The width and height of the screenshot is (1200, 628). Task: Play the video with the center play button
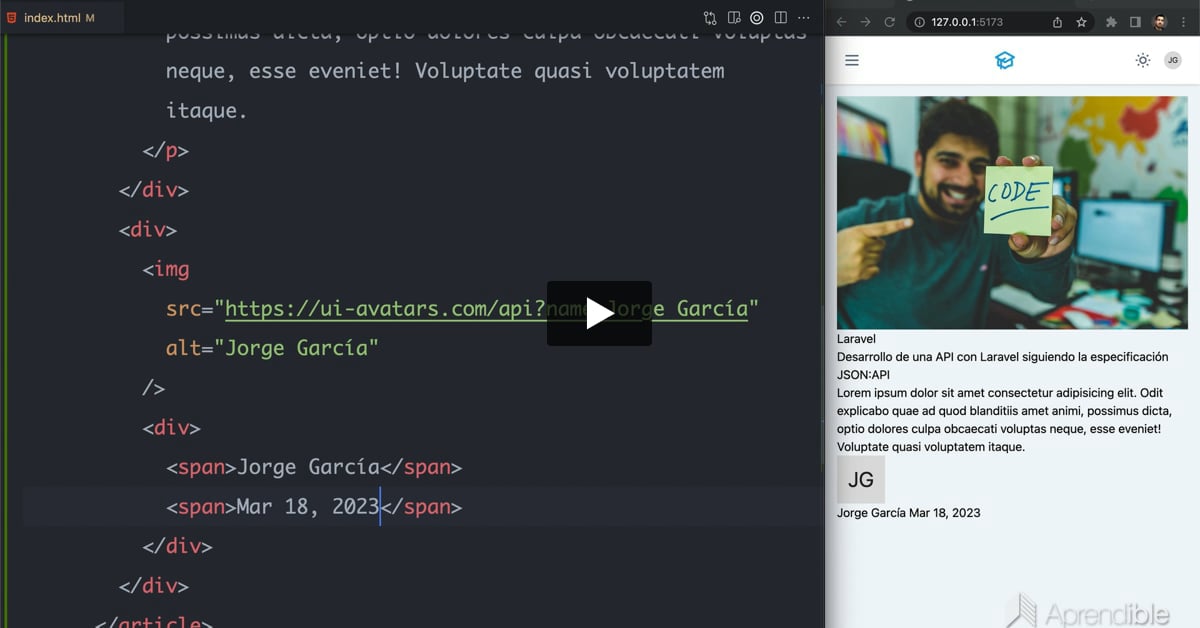tap(599, 314)
